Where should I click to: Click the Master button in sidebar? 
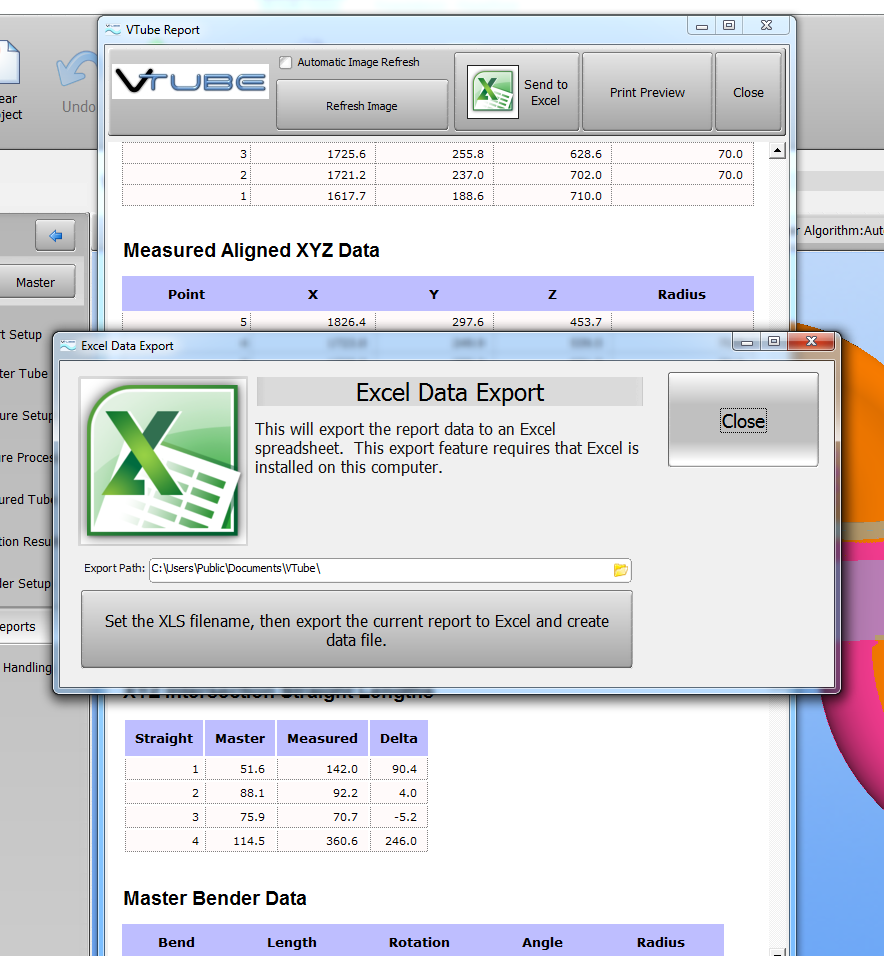tap(36, 283)
